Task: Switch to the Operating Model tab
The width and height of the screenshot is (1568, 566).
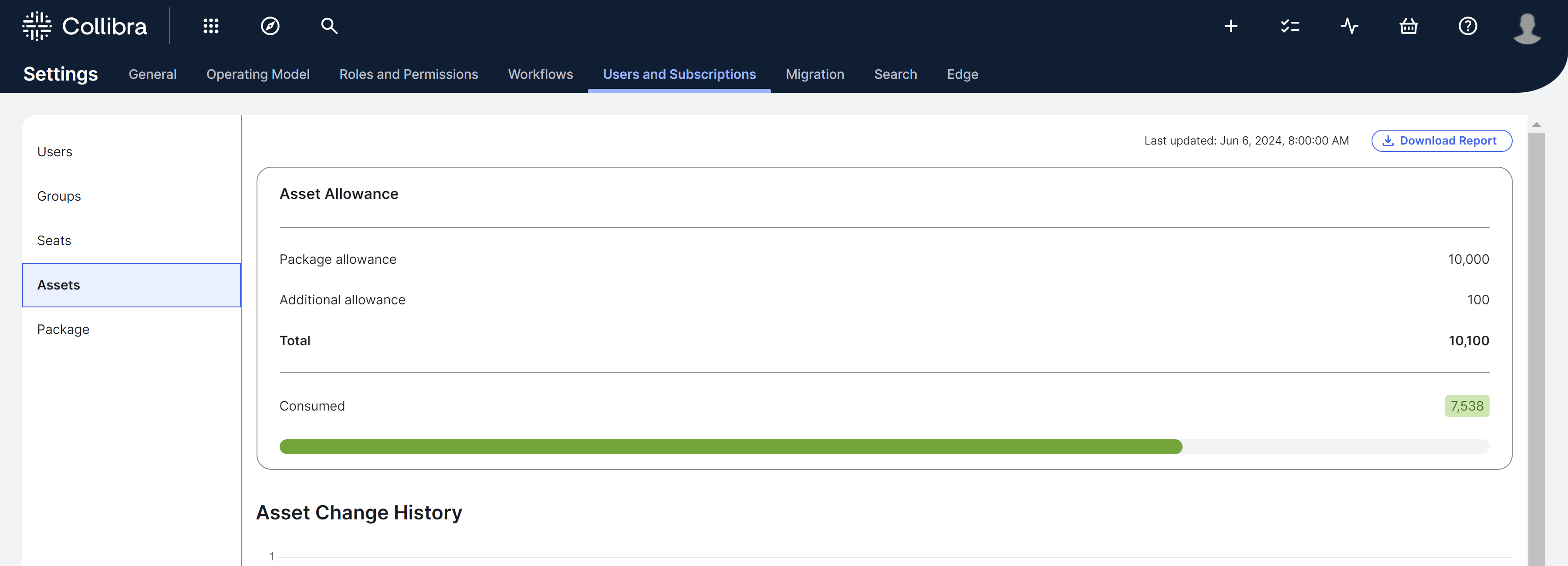Action: 257,74
